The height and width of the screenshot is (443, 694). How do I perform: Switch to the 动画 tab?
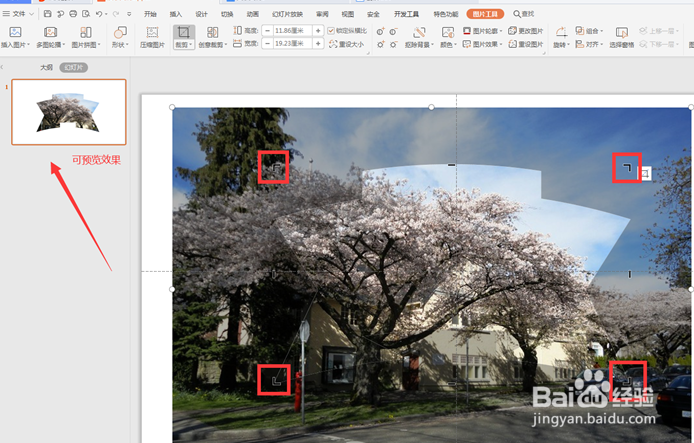(253, 14)
